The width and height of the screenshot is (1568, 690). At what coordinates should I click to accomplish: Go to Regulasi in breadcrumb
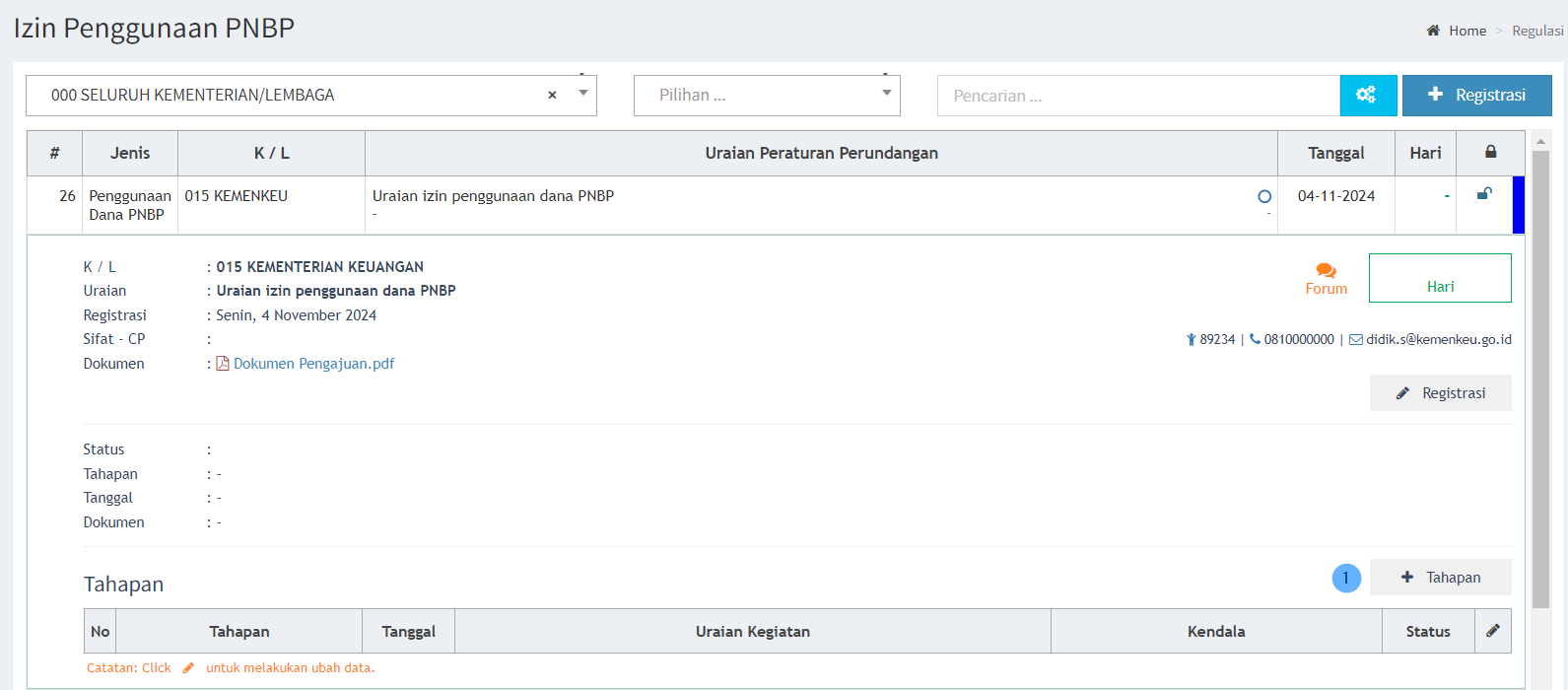pyautogui.click(x=1537, y=31)
